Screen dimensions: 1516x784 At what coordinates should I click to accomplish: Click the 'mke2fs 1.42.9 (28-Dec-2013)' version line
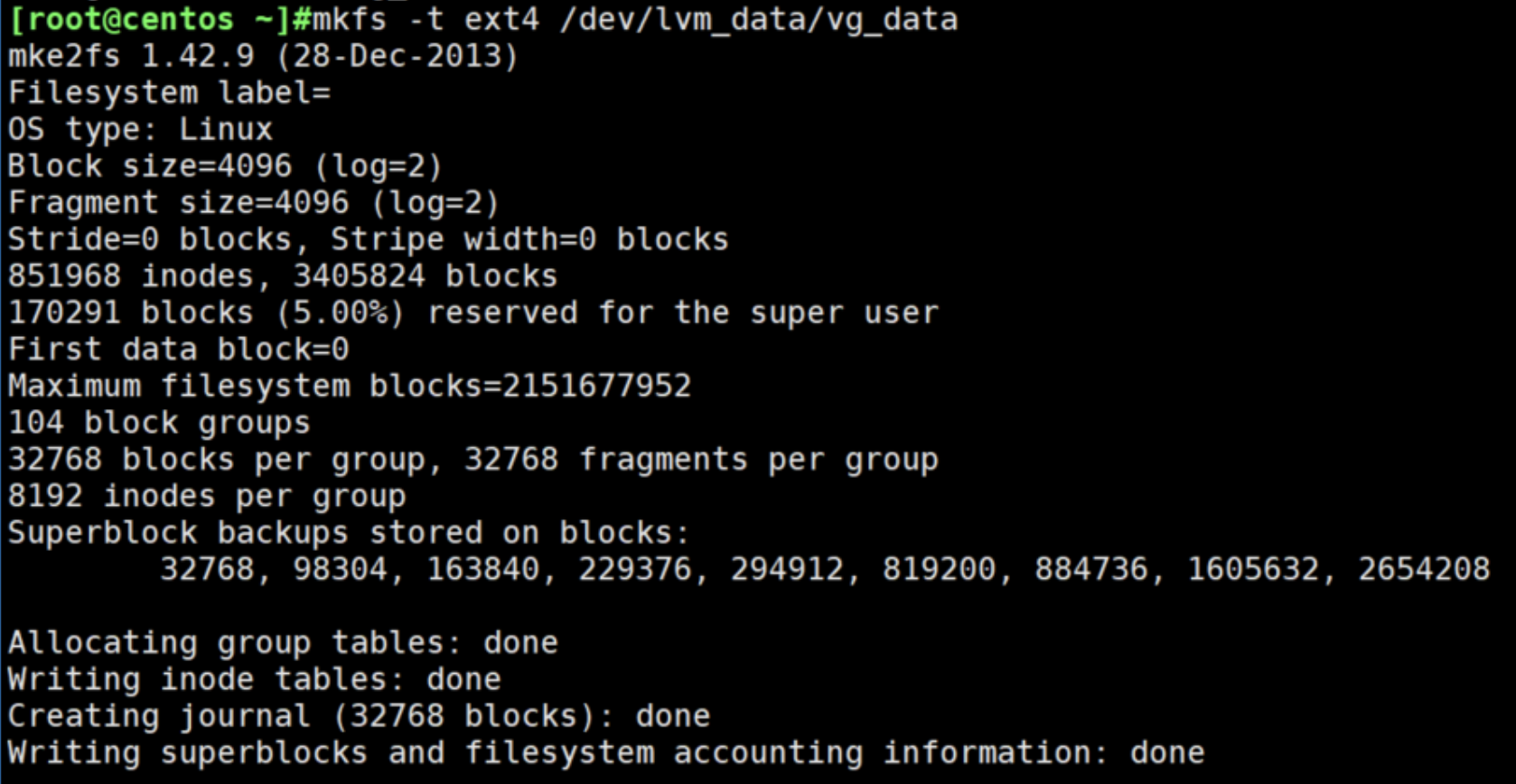(x=264, y=56)
